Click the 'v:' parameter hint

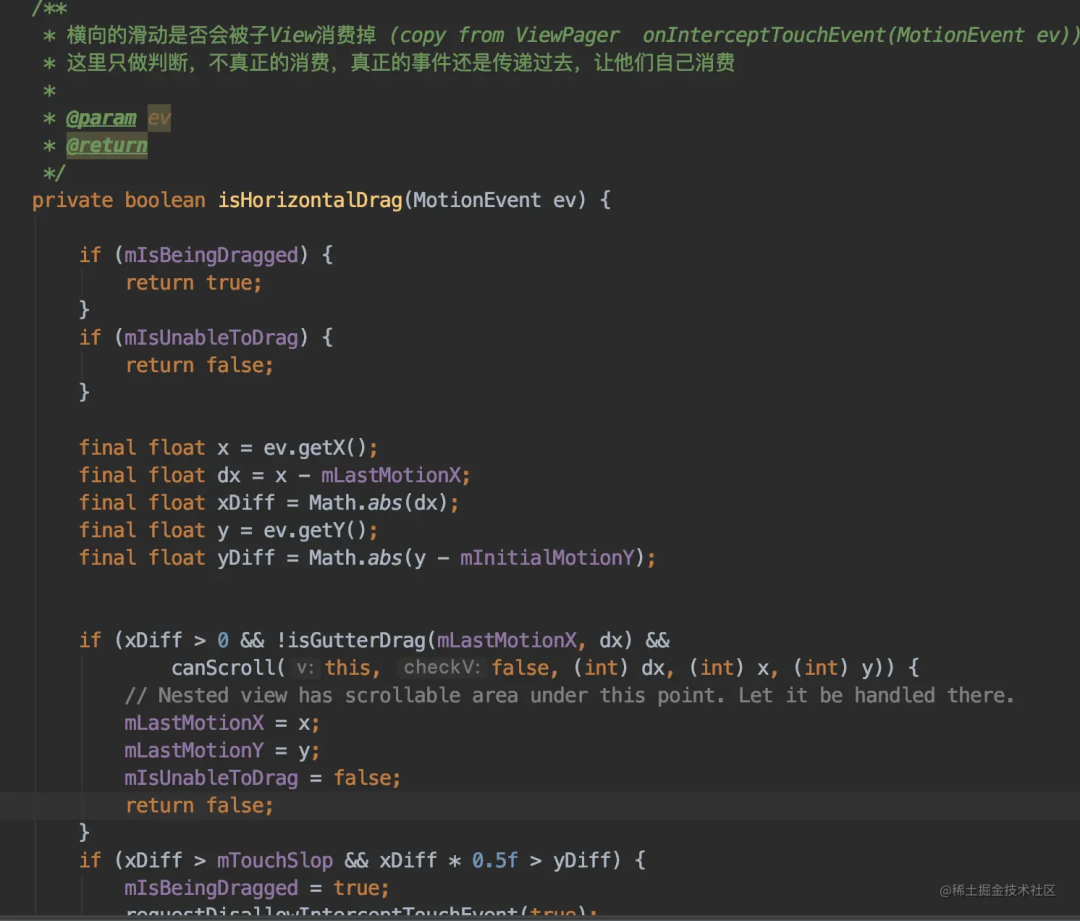click(x=304, y=668)
